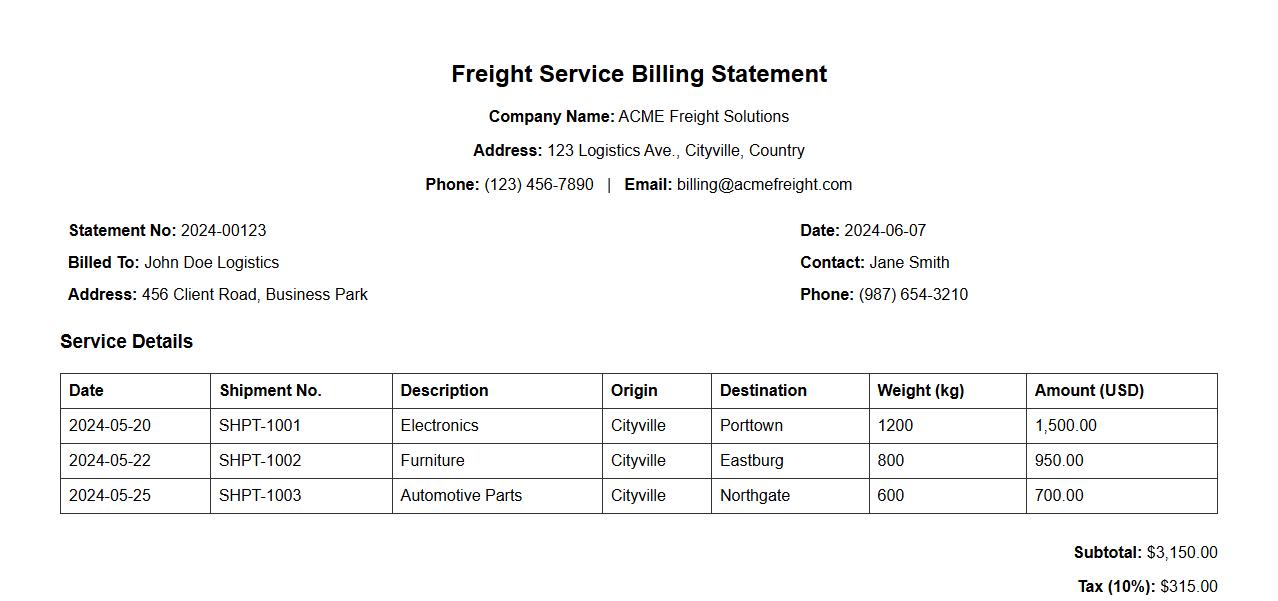
Task: Select shipment SHPT-1001 cell
Action: (260, 426)
